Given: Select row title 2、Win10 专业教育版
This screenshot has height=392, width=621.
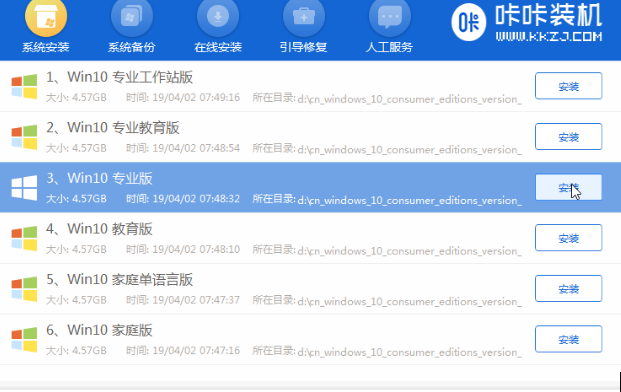Looking at the screenshot, I should coord(112,127).
